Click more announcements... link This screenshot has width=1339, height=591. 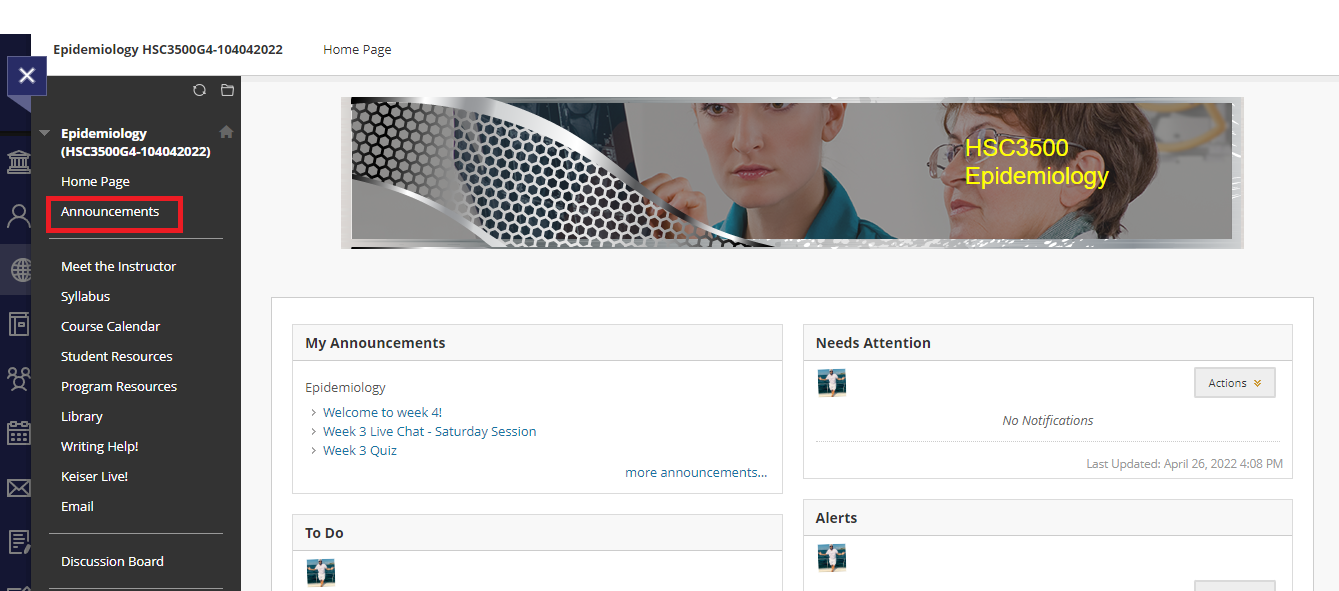pyautogui.click(x=696, y=472)
